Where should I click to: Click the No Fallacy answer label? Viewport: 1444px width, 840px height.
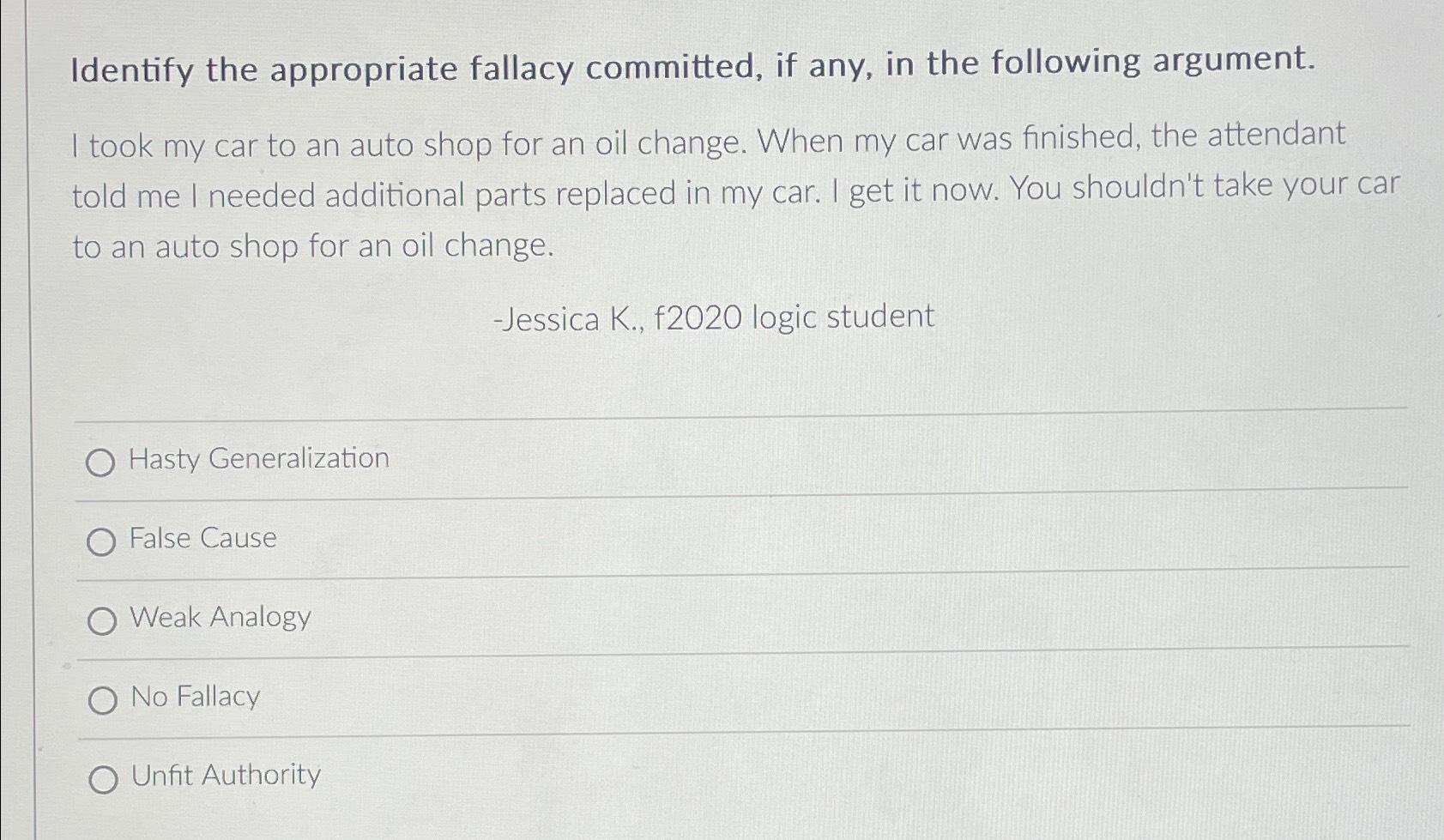tap(194, 698)
